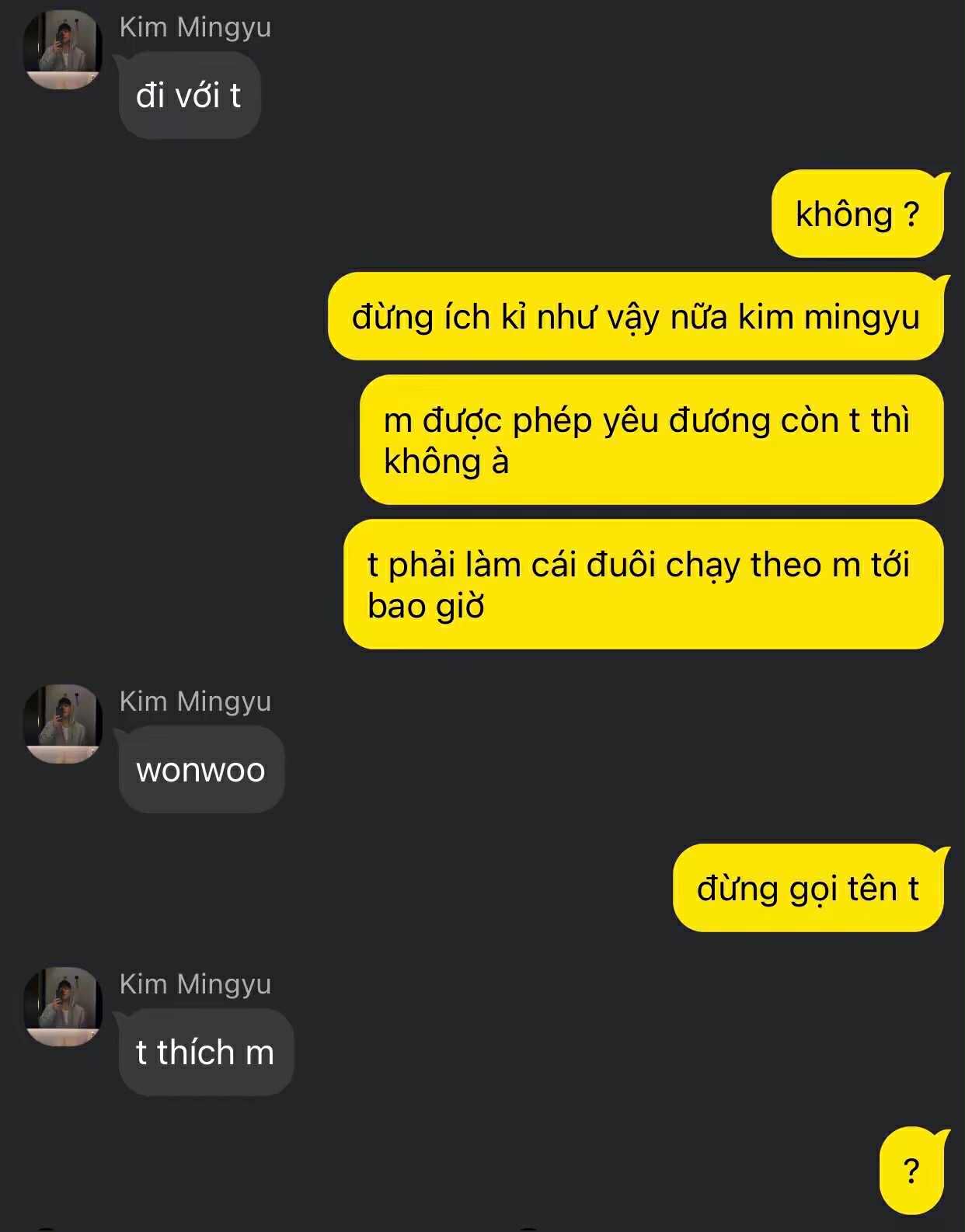Open Kim Mingyu's avatar beside 't thích m'
This screenshot has height=1232, width=965.
[x=63, y=1007]
